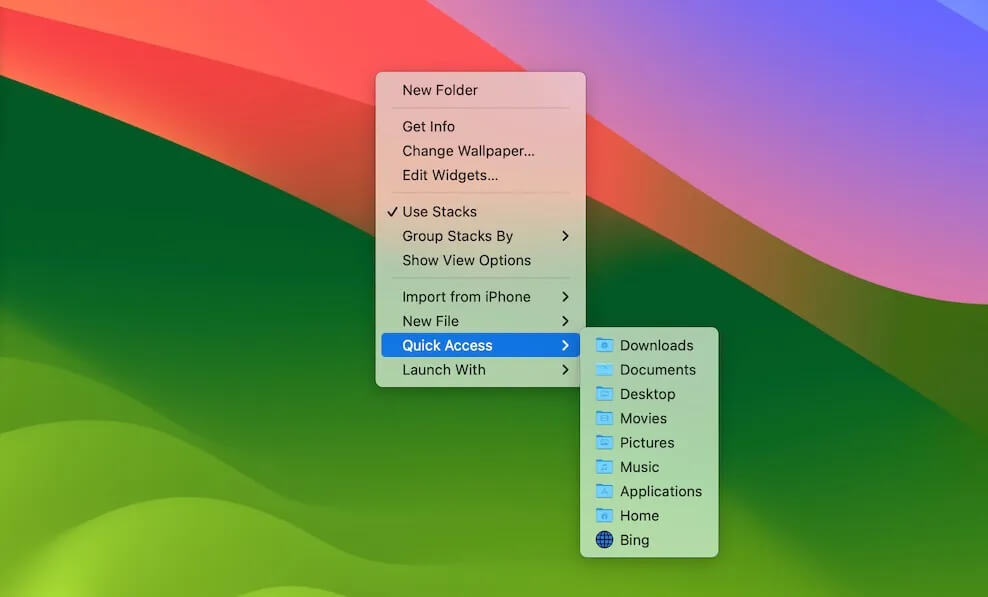Select Show View Options
Viewport: 988px width, 597px height.
pos(465,260)
